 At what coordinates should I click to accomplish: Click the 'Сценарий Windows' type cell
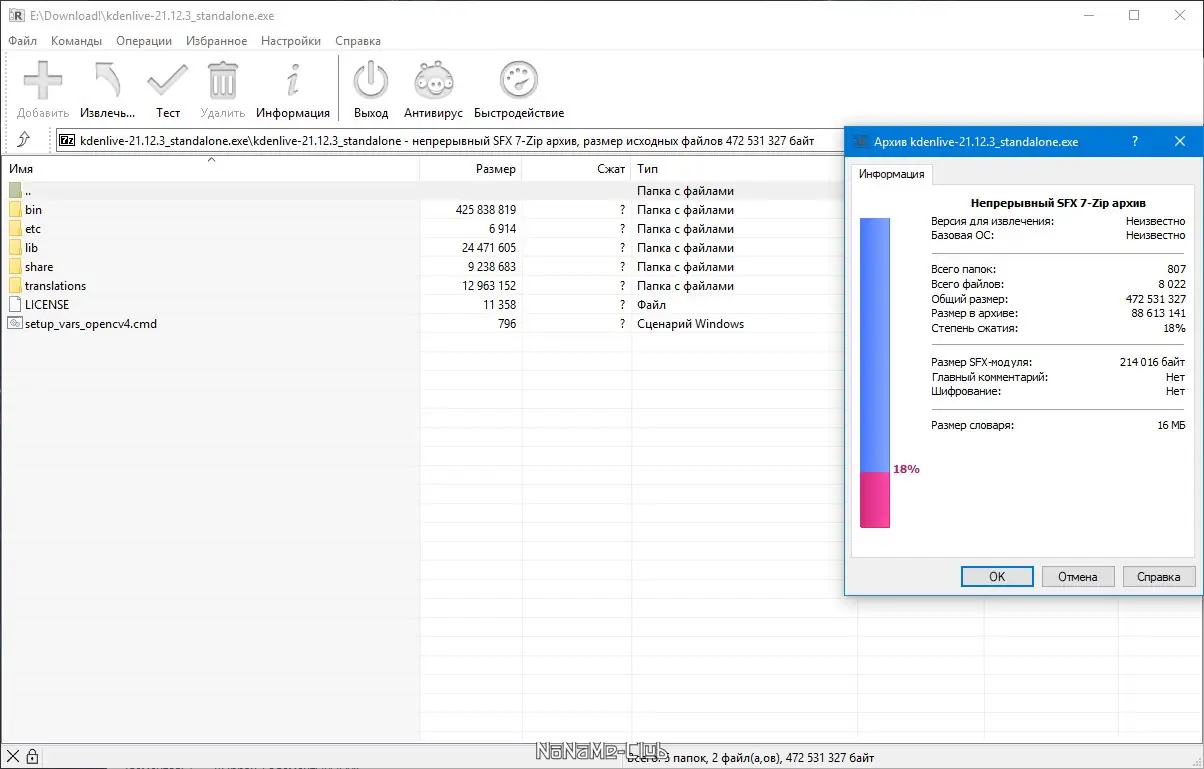[691, 324]
